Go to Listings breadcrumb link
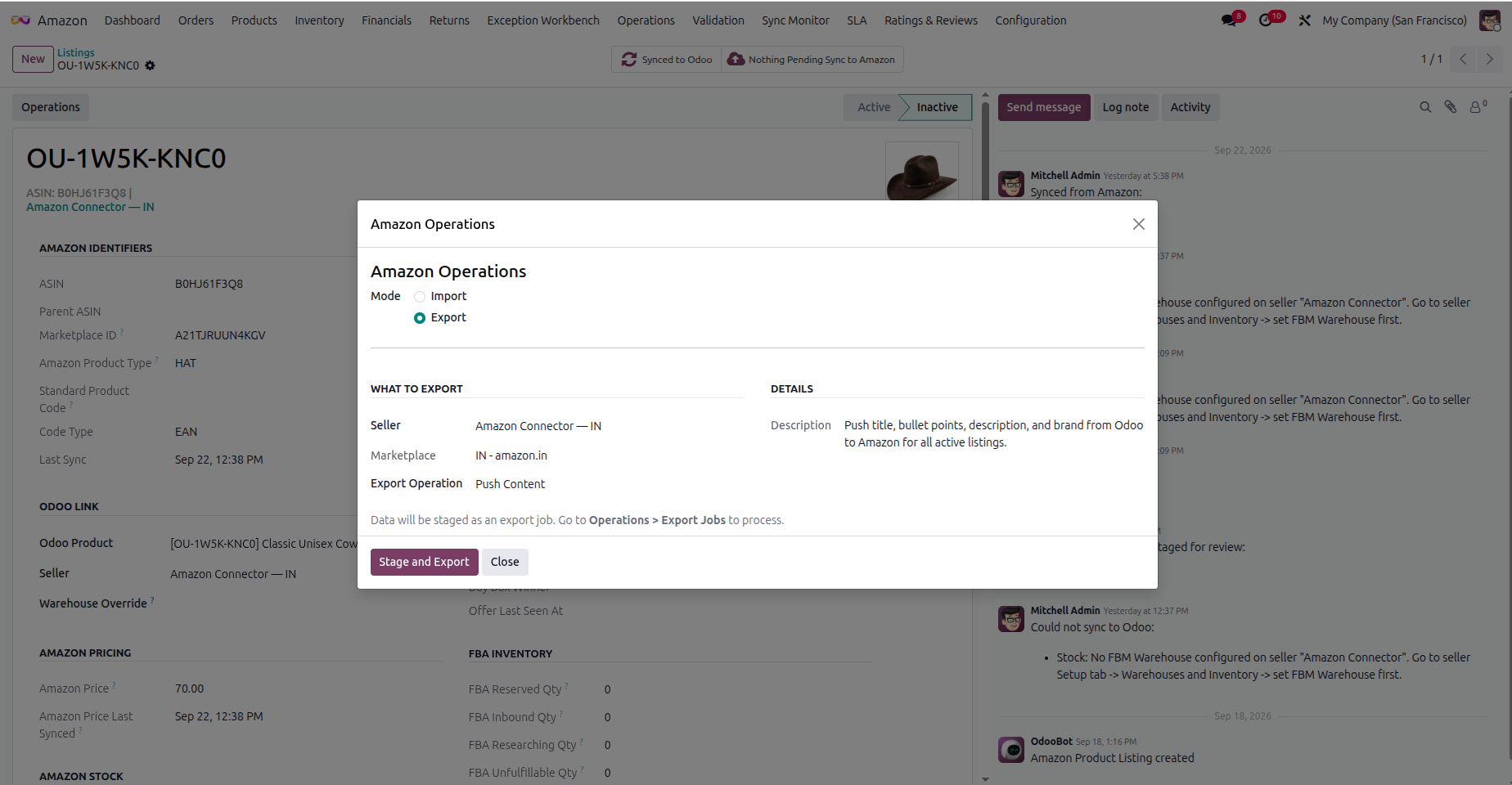The image size is (1512, 785). 76,52
